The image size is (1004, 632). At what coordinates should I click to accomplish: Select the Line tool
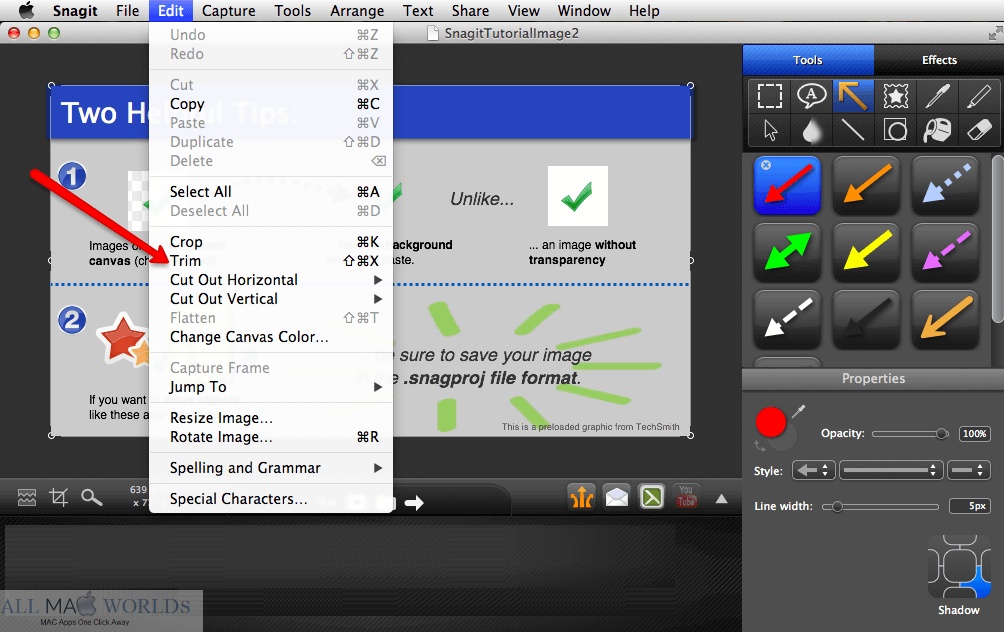(853, 131)
